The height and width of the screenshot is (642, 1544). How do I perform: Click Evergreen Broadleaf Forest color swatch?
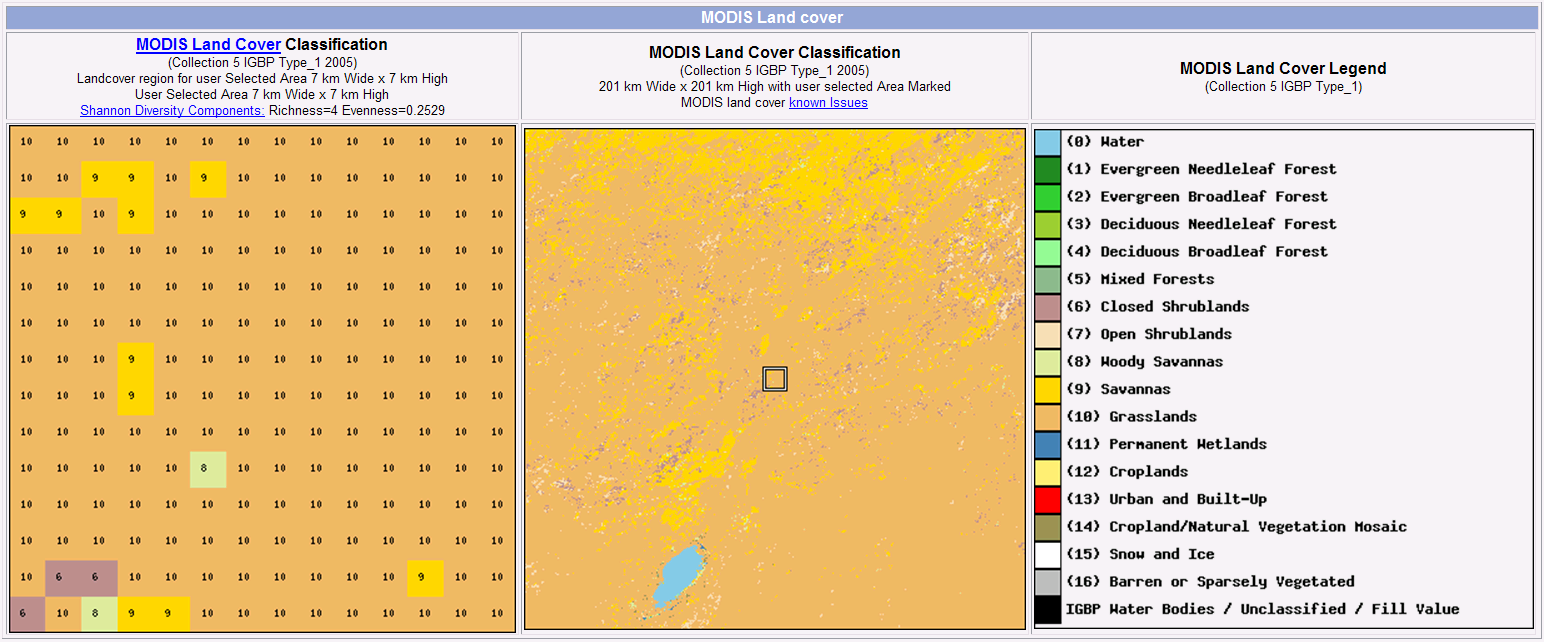coord(1048,197)
